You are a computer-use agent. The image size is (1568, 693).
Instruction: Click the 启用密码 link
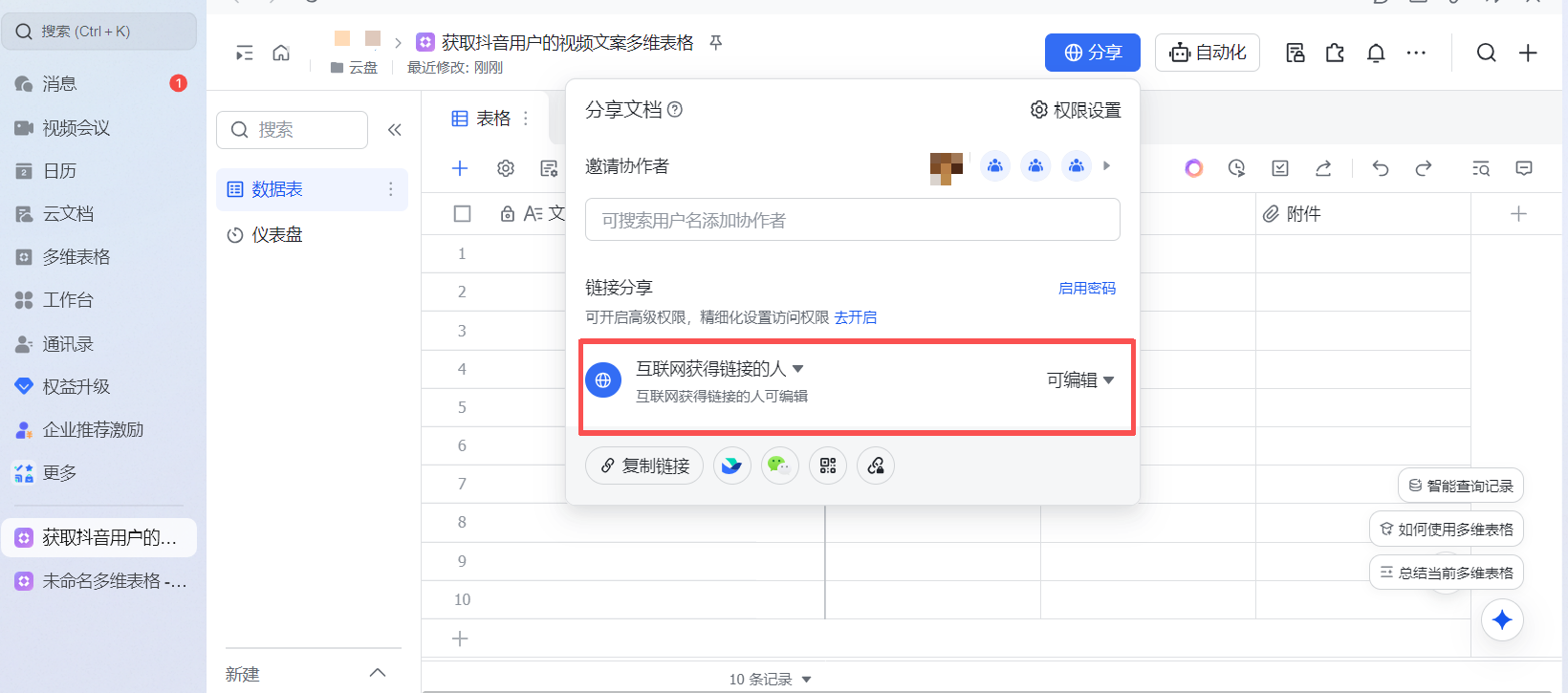click(x=1086, y=288)
